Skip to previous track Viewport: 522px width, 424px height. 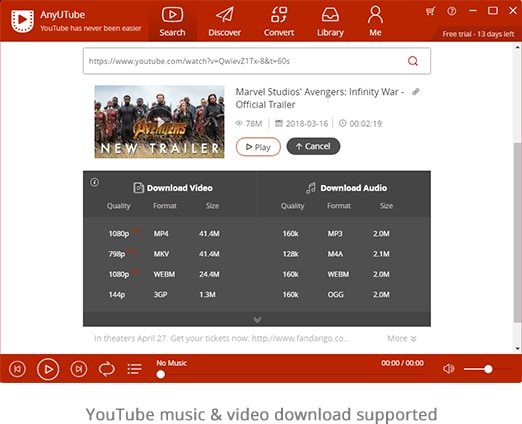(x=17, y=369)
